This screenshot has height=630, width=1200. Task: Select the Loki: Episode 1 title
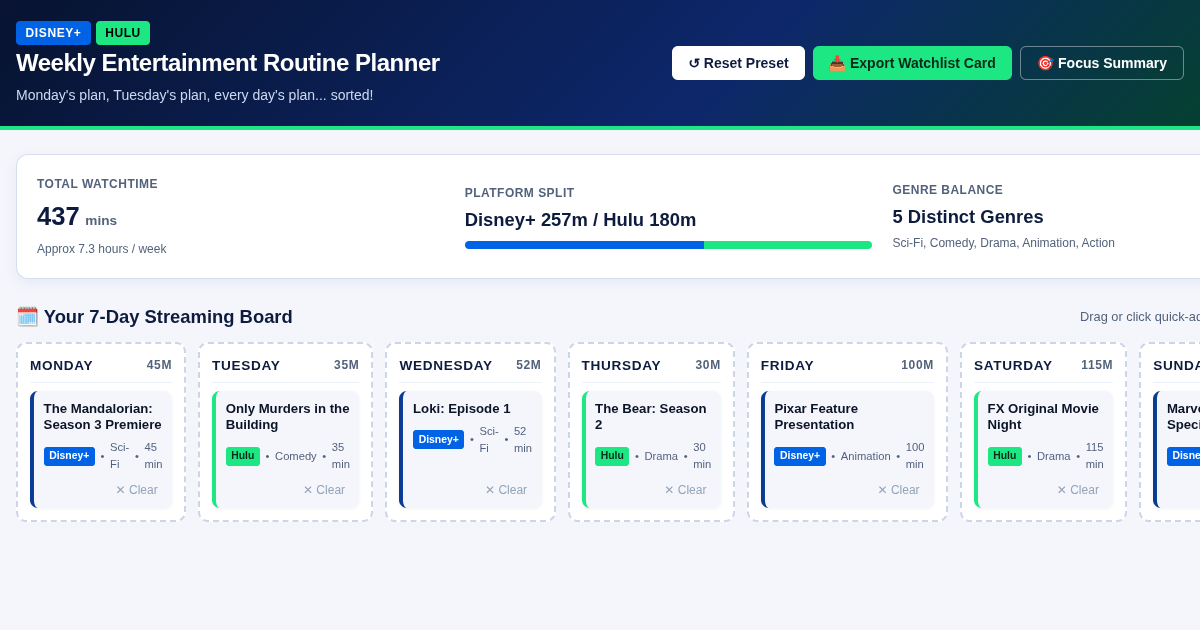(462, 409)
